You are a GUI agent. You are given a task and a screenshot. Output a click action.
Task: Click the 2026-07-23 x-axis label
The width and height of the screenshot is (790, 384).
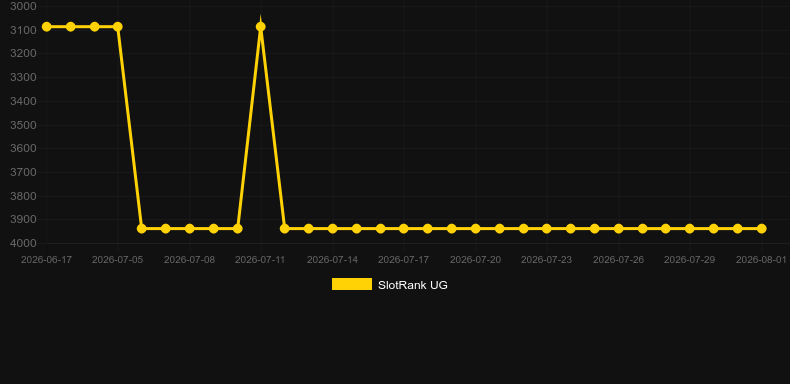(547, 260)
